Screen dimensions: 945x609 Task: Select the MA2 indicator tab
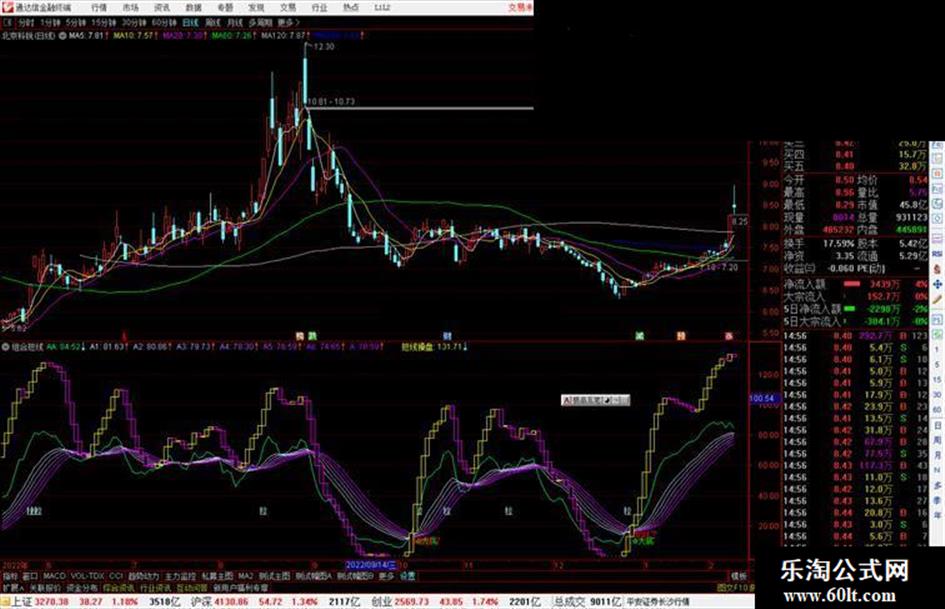pos(245,576)
